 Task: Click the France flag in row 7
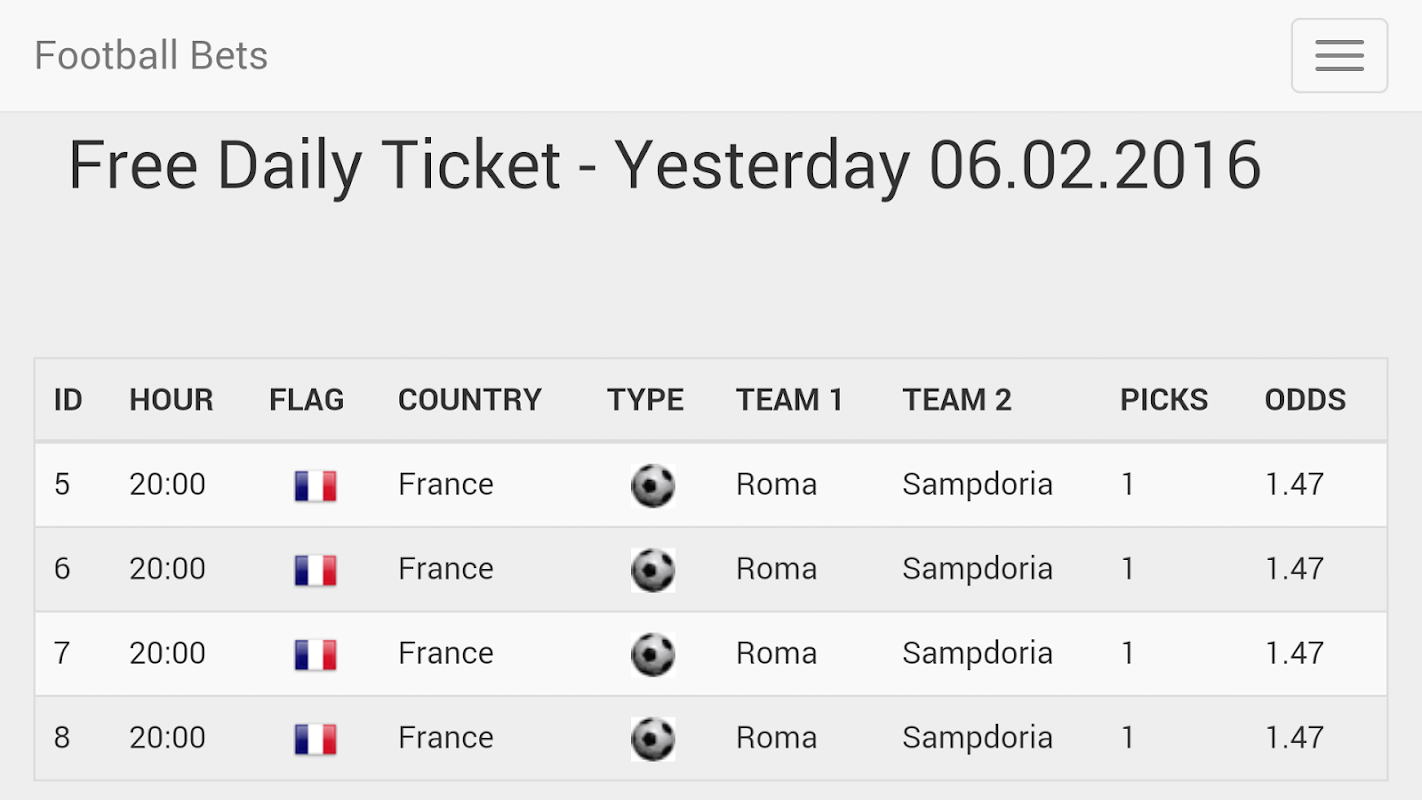click(x=315, y=655)
